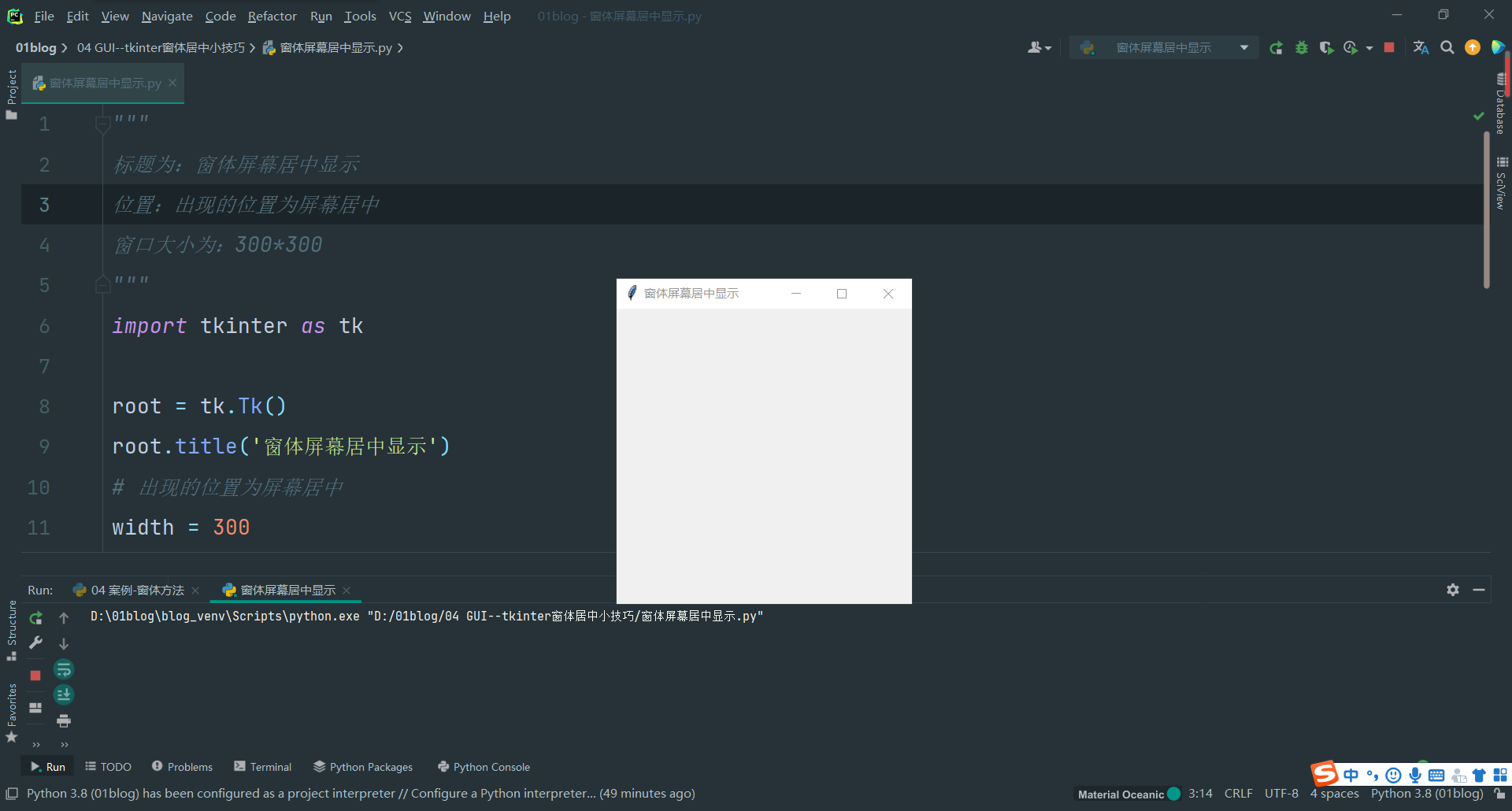Toggle soft-wrap in Run console
The height and width of the screenshot is (811, 1512).
tap(64, 669)
